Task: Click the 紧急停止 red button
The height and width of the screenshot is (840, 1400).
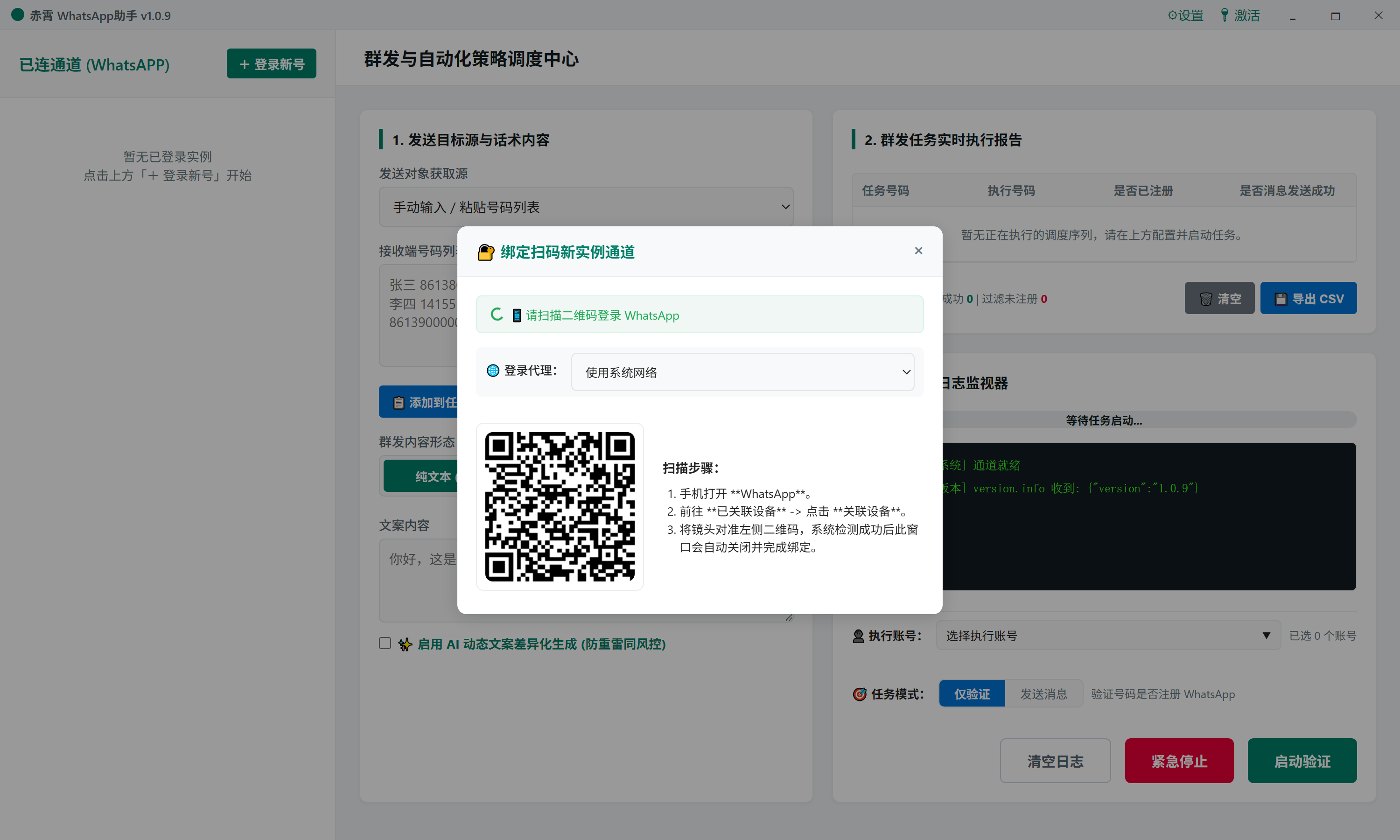Action: [1179, 761]
